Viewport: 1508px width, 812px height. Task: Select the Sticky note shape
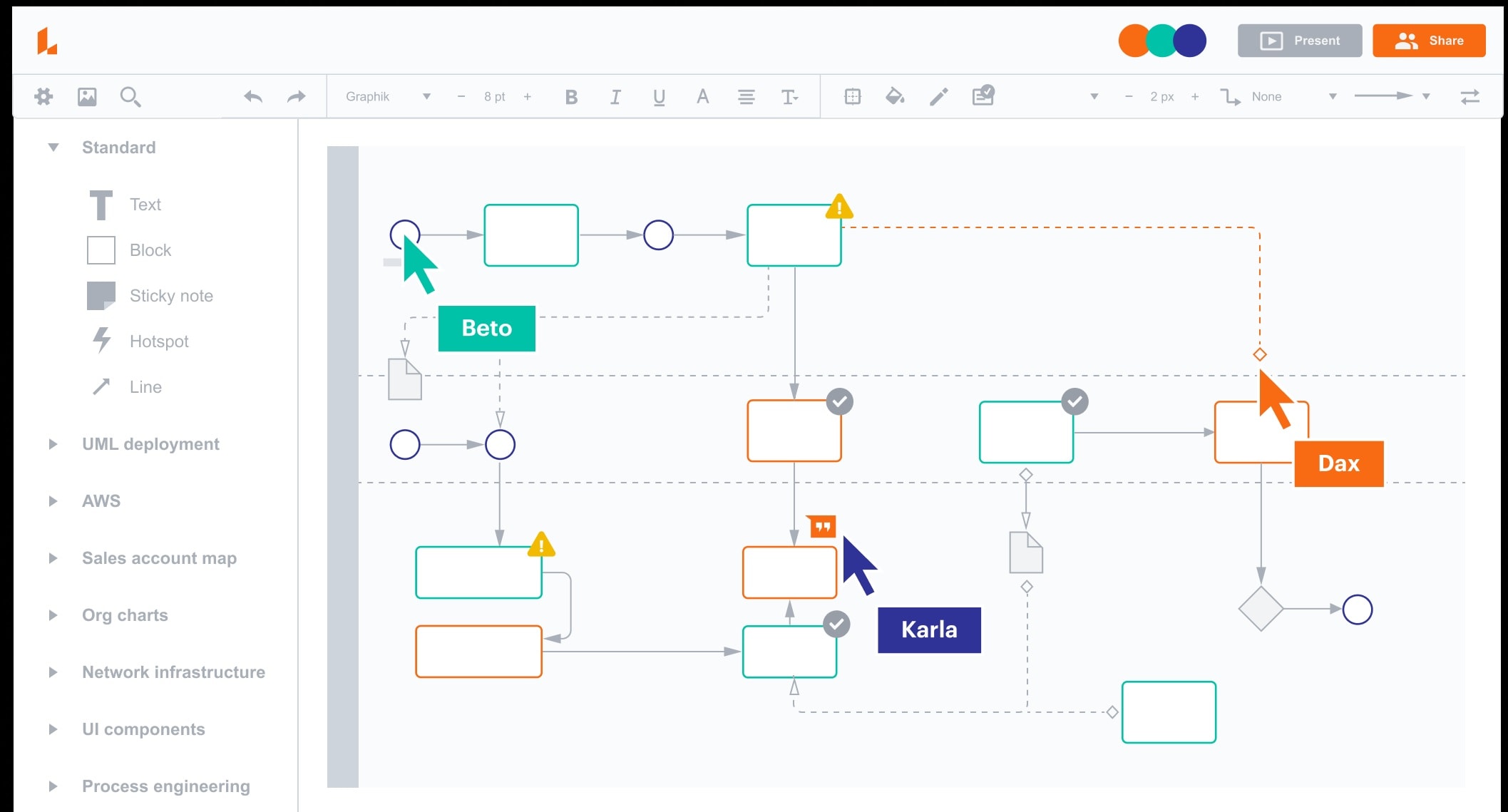coord(150,296)
